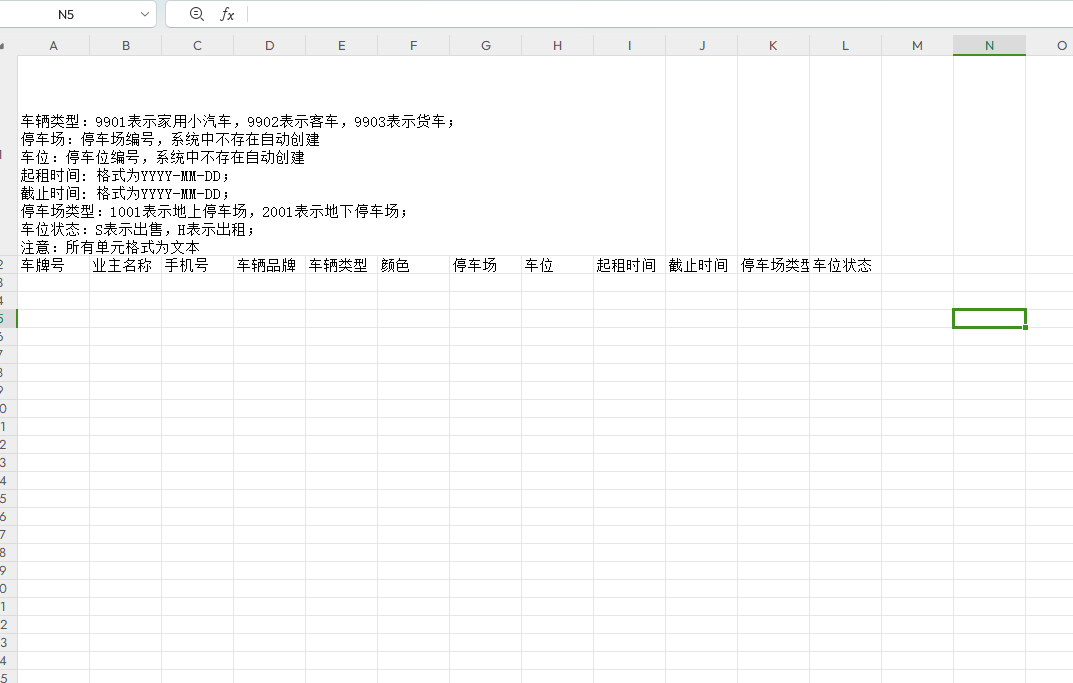The width and height of the screenshot is (1073, 683).
Task: Select column H header
Action: pos(557,46)
